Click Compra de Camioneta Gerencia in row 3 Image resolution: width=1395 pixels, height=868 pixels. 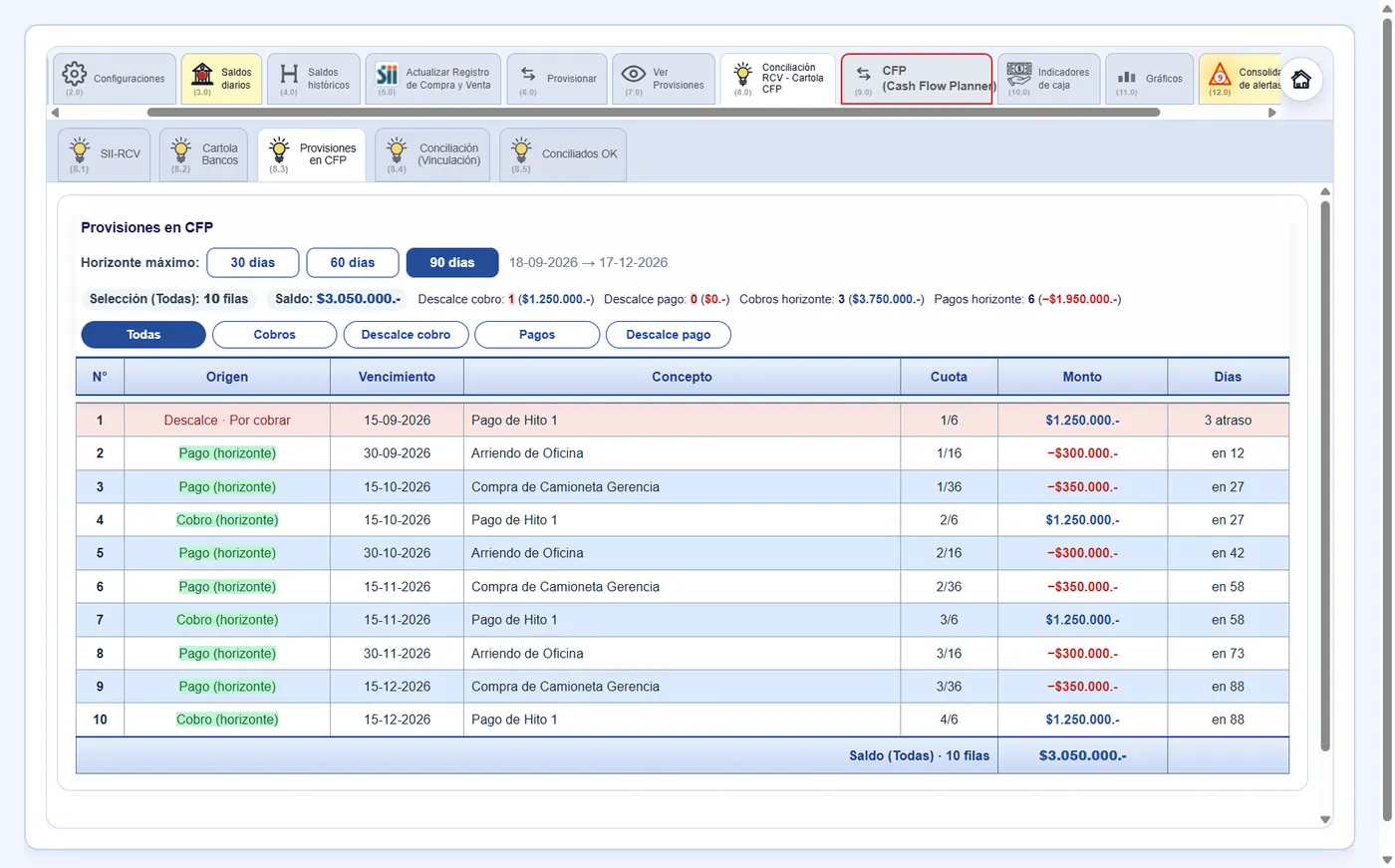[565, 487]
